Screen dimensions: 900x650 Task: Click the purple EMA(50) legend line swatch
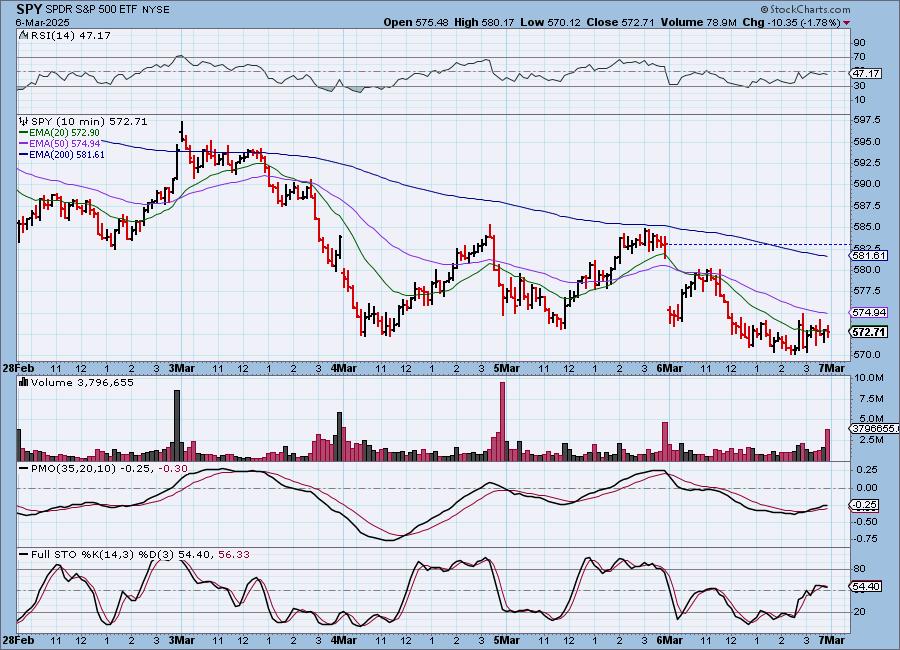24,144
